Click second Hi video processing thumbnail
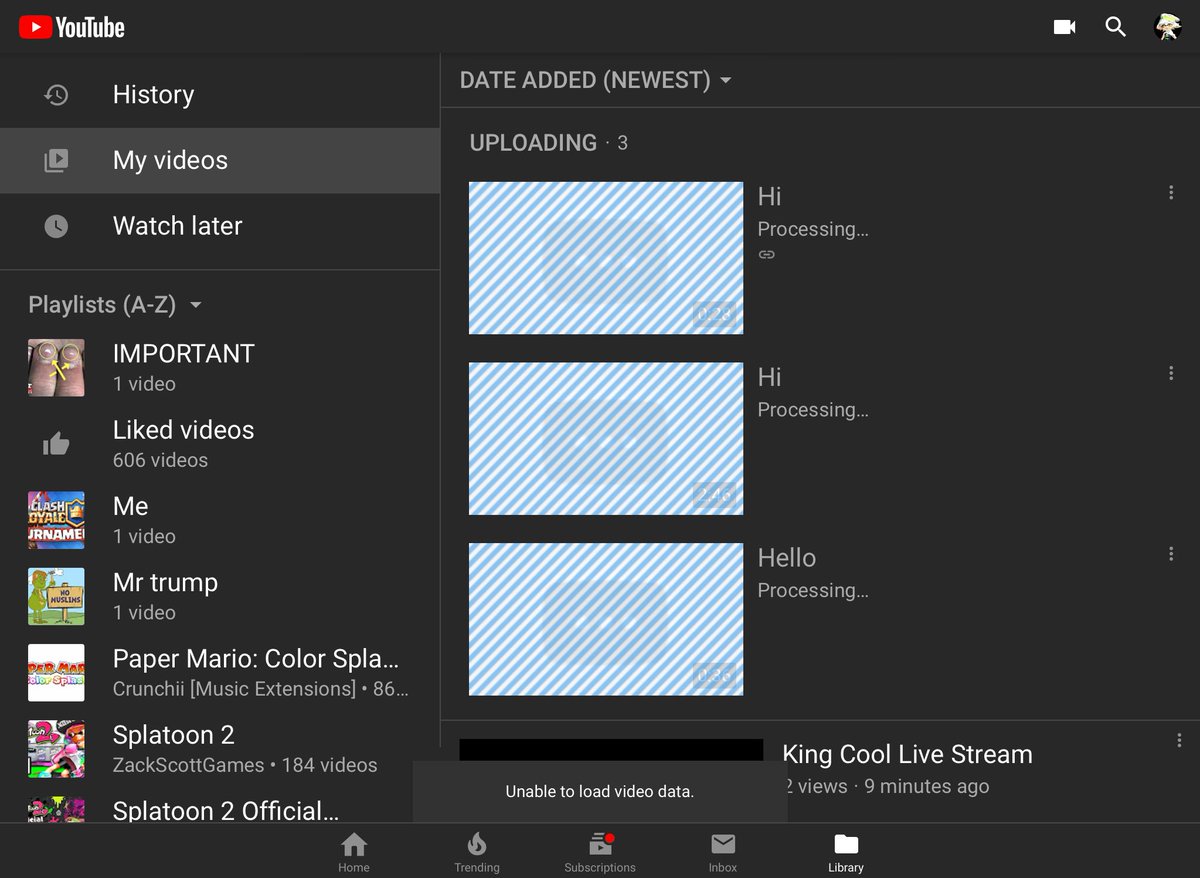The width and height of the screenshot is (1200, 878). pyautogui.click(x=606, y=439)
